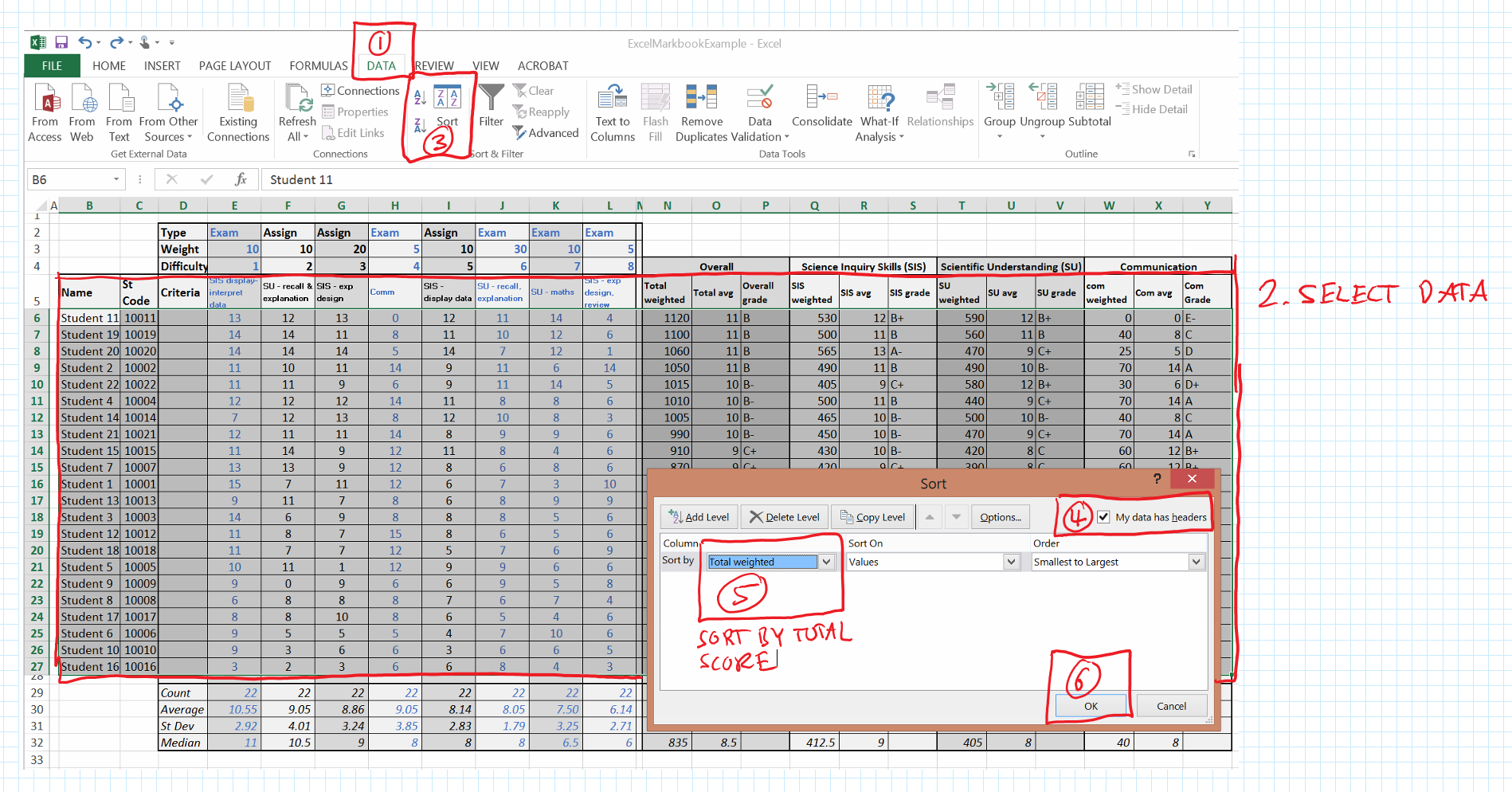Click the Options button in Sort dialog
The width and height of the screenshot is (1512, 792).
pos(1000,517)
